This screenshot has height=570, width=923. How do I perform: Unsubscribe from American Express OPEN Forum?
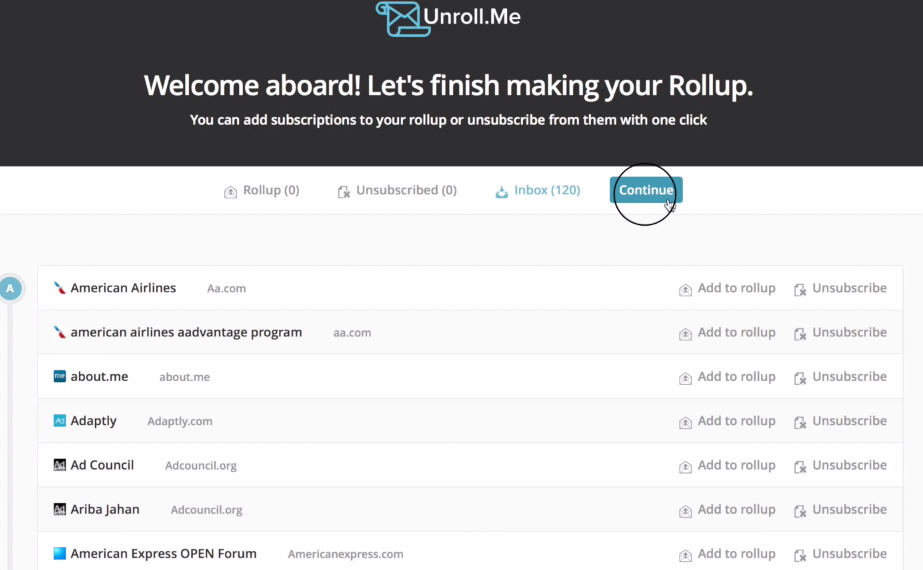click(x=840, y=554)
